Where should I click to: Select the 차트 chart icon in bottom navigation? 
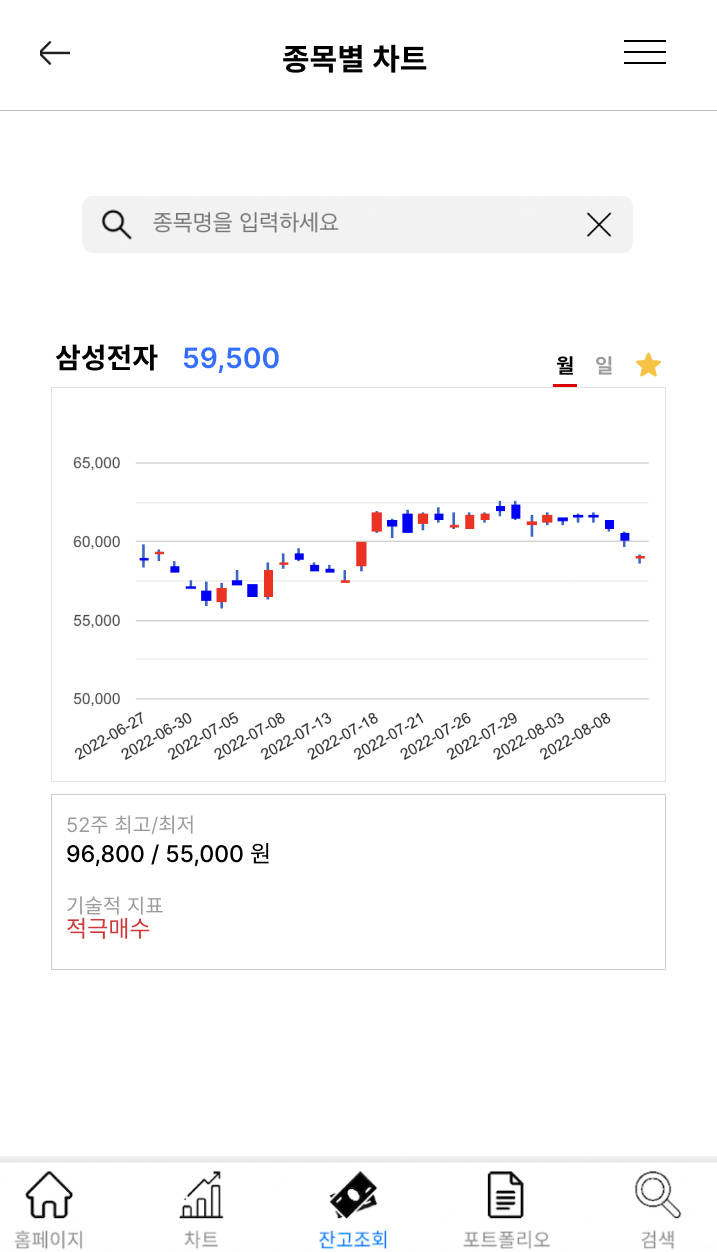200,1205
